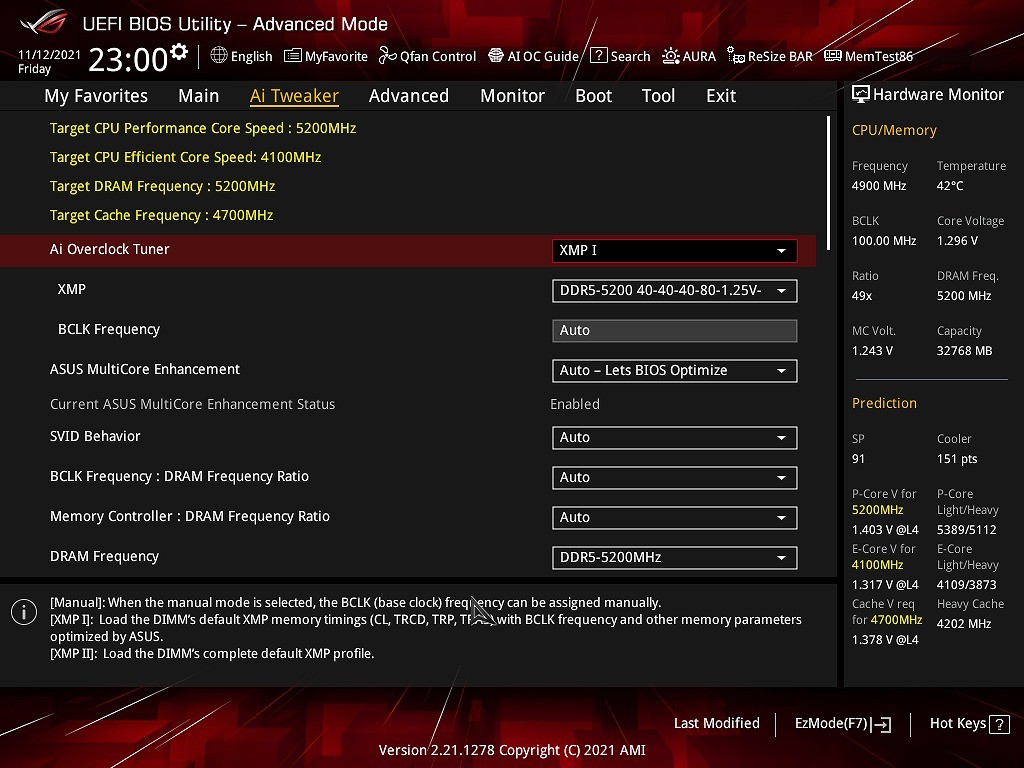Switch to the Advanced tab
The width and height of the screenshot is (1024, 768).
pyautogui.click(x=408, y=96)
